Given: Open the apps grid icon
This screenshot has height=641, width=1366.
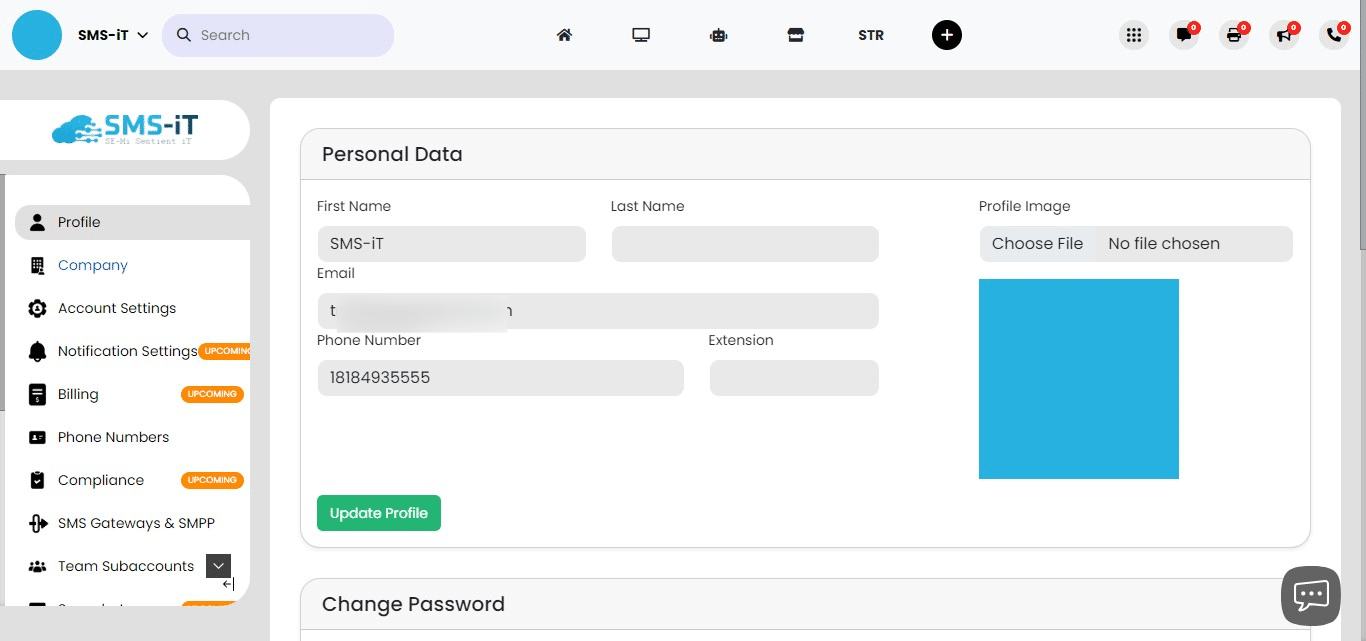Looking at the screenshot, I should click(1133, 35).
